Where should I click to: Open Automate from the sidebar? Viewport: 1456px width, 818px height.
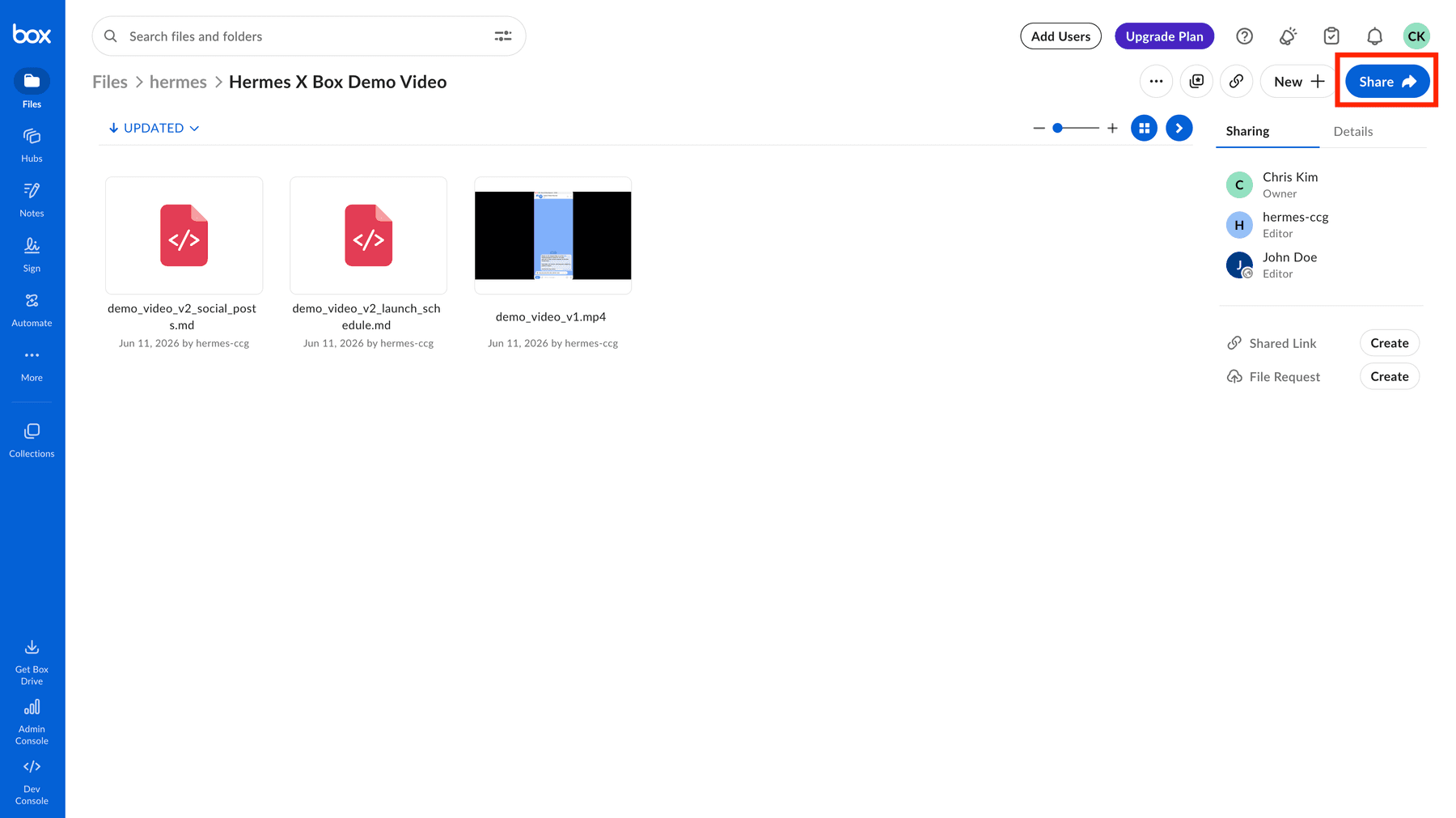[32, 310]
